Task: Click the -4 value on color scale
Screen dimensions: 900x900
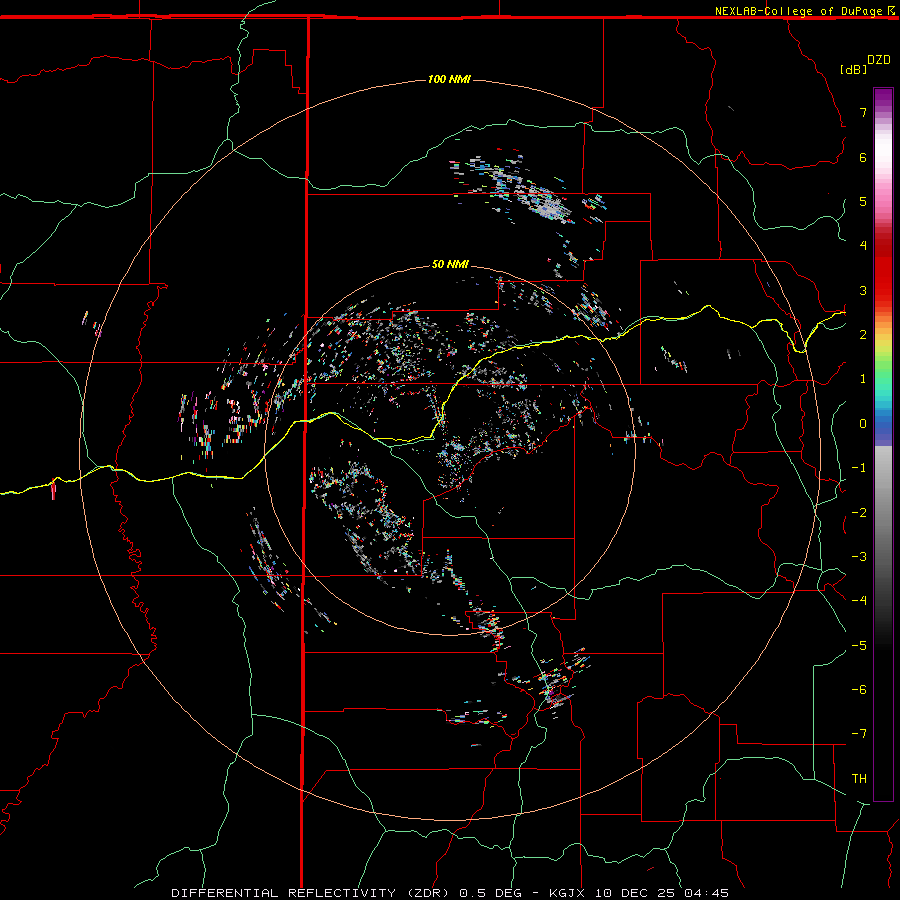Action: [859, 600]
